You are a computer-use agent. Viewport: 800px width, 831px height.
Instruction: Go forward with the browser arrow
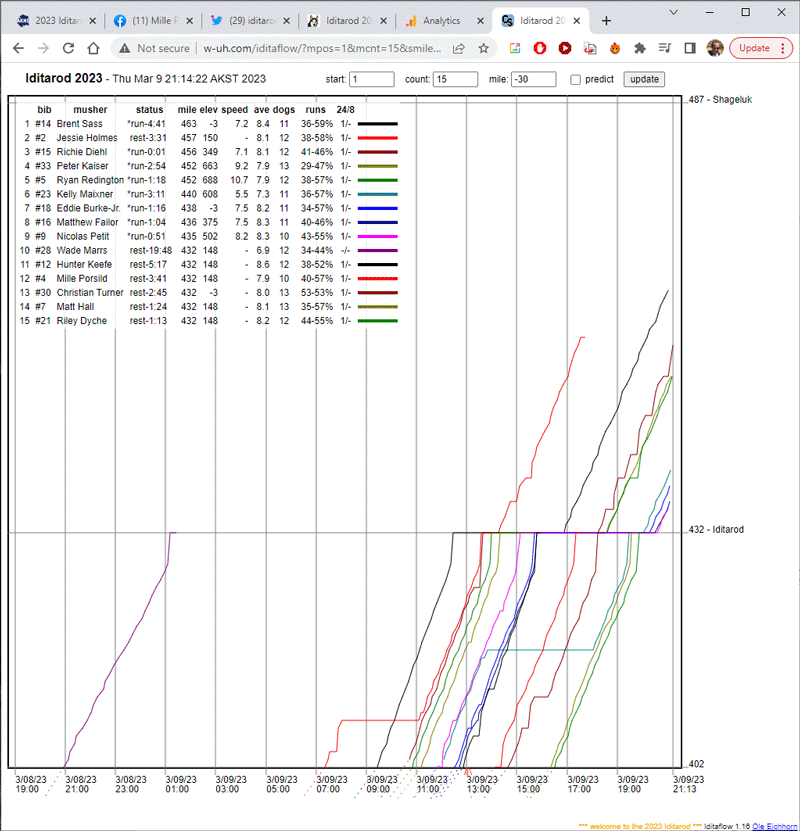tap(43, 48)
